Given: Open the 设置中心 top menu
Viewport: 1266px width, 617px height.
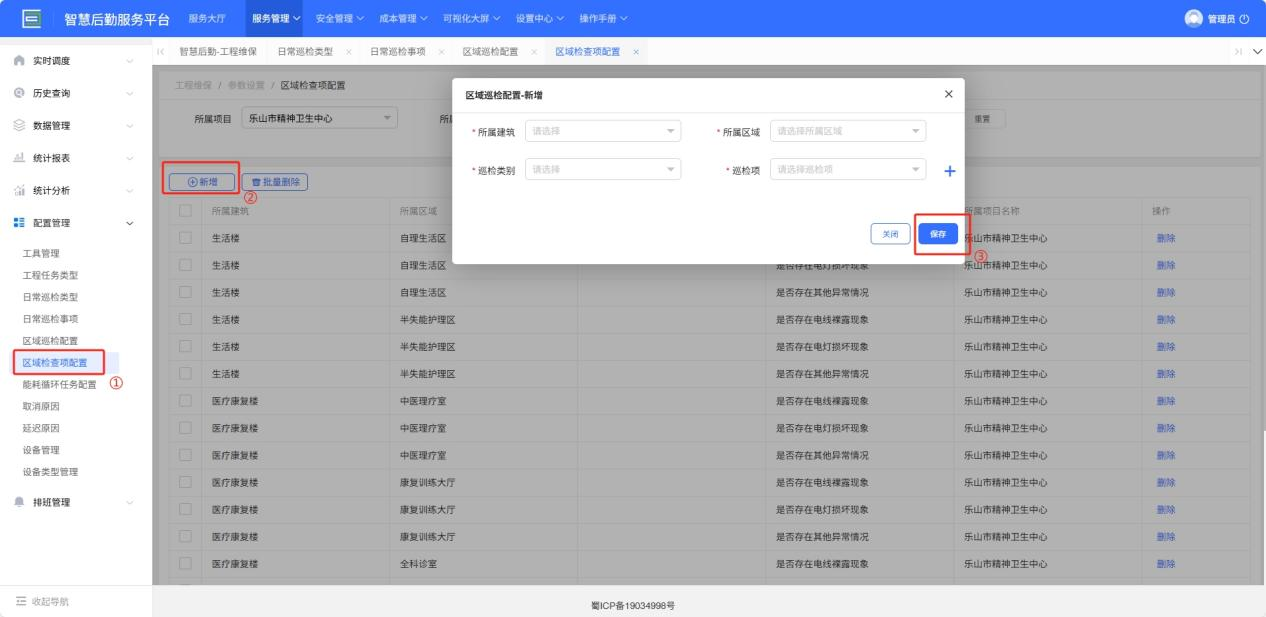Looking at the screenshot, I should coord(540,19).
